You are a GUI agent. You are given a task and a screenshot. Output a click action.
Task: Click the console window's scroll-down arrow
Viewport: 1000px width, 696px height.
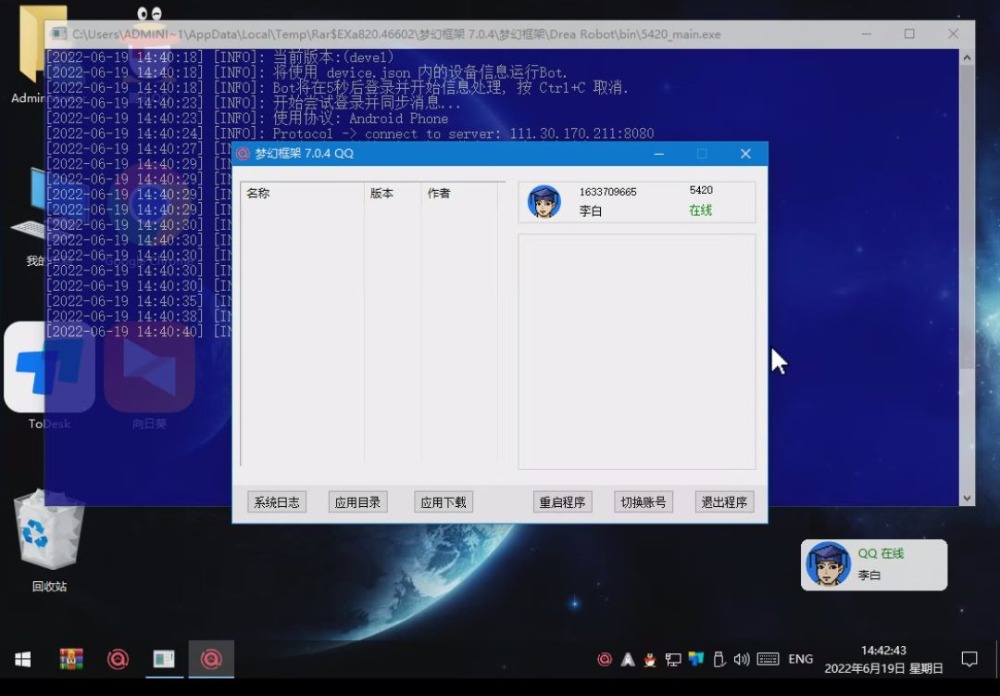pyautogui.click(x=967, y=498)
